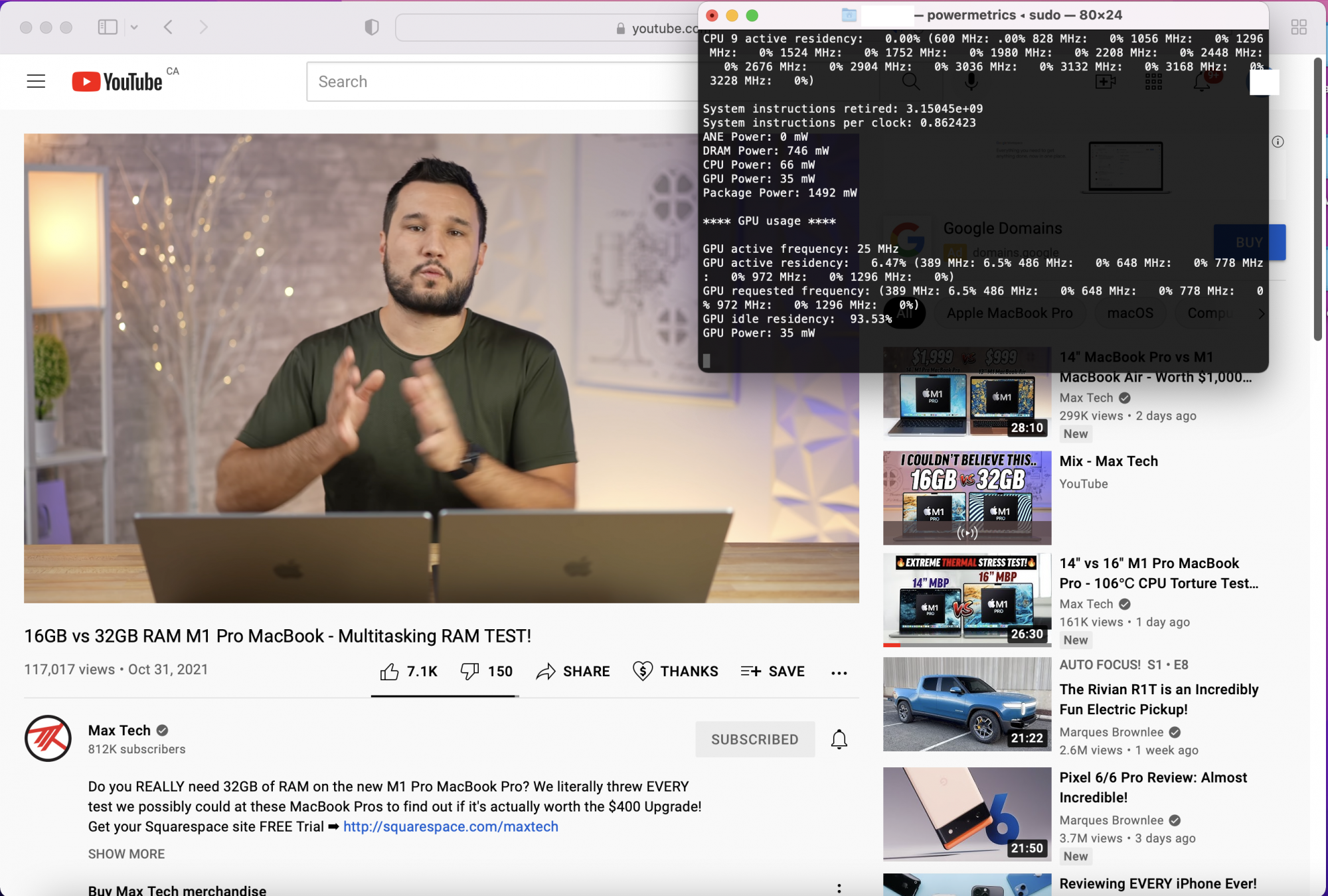Dislike the video with thumbs down
Screen dimensions: 1328x896
[x=469, y=672]
